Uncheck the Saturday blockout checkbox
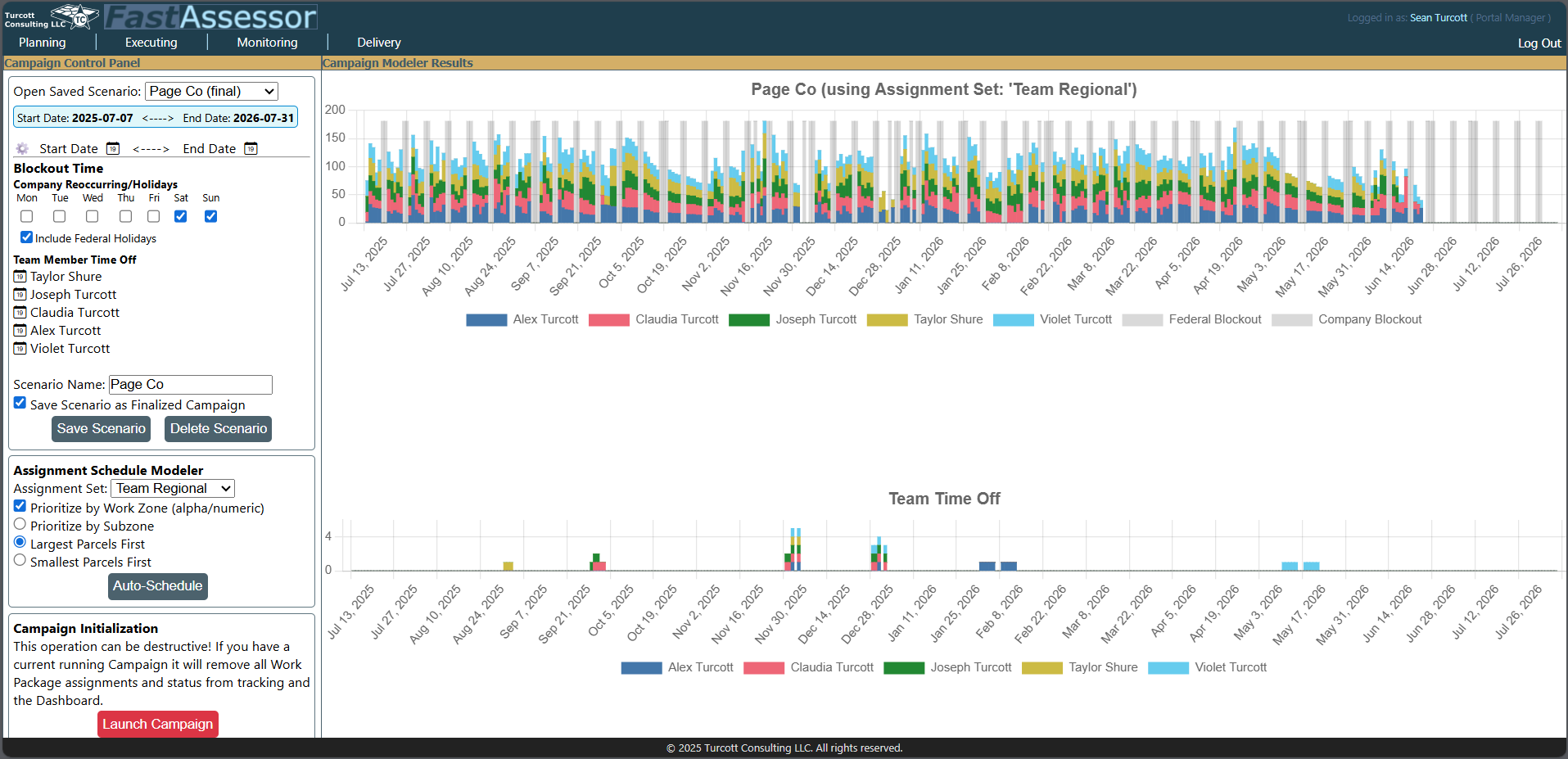 pyautogui.click(x=181, y=216)
